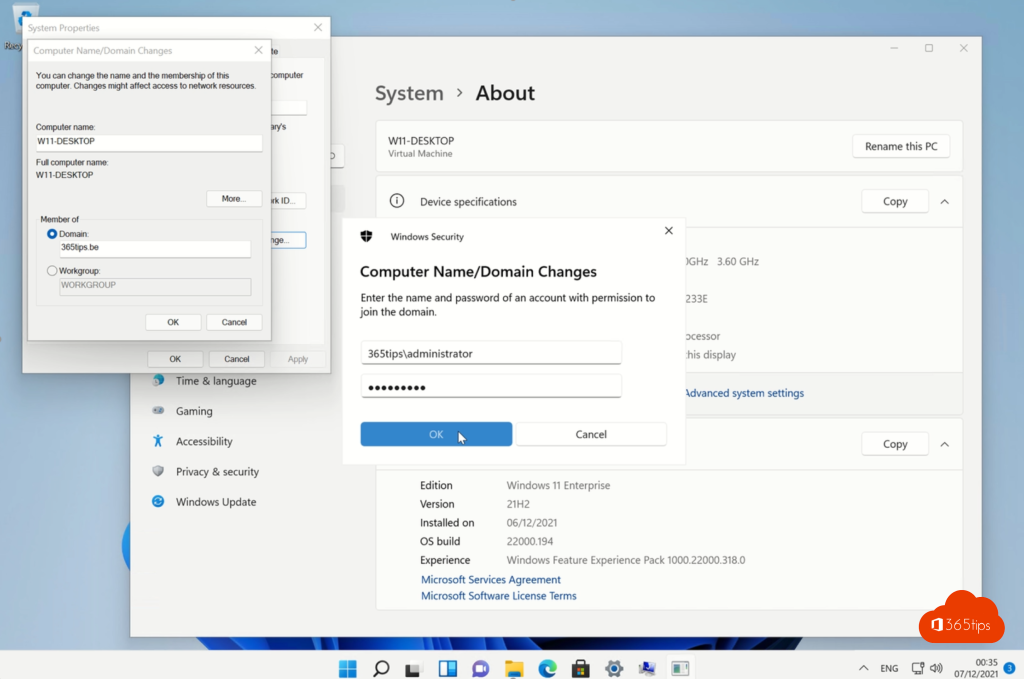Click OK in Computer Name/Domain Changes dialog

coord(173,322)
